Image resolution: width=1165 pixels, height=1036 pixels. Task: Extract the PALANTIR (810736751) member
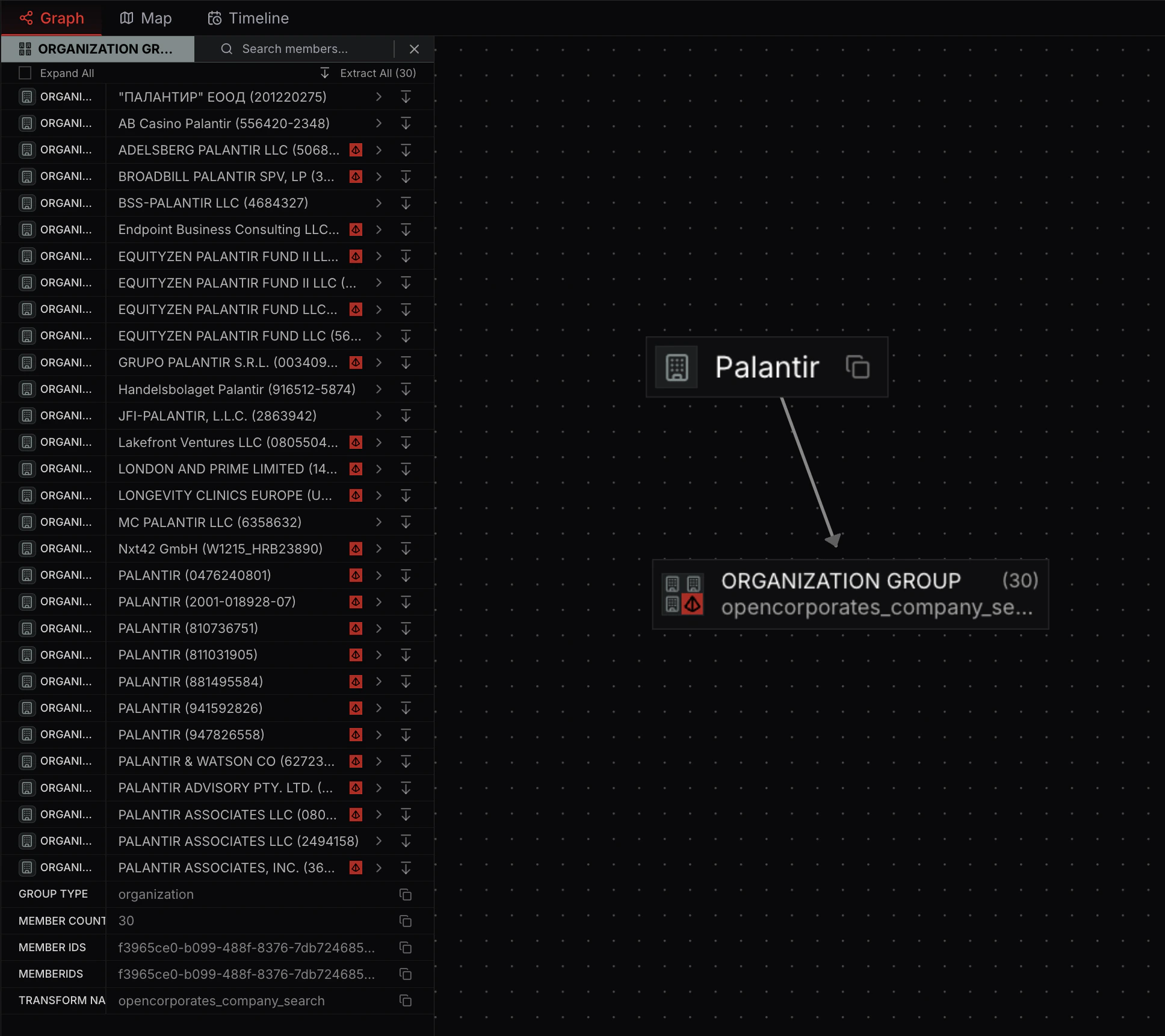406,628
